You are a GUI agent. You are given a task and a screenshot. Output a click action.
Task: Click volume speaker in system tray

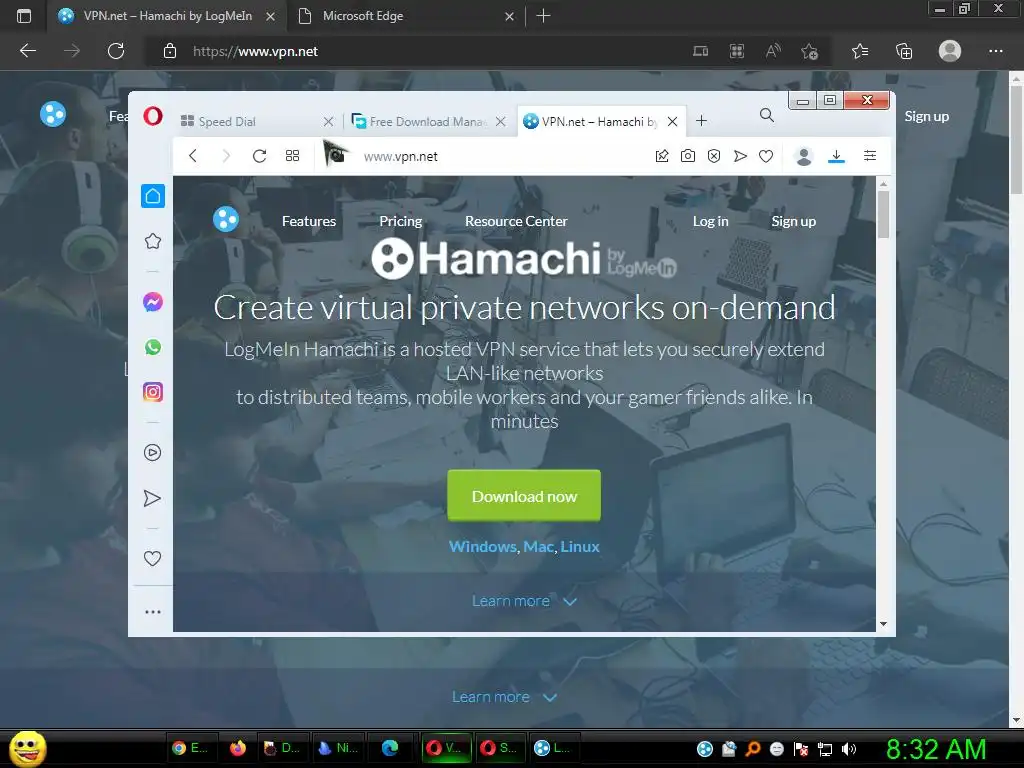[x=849, y=749]
